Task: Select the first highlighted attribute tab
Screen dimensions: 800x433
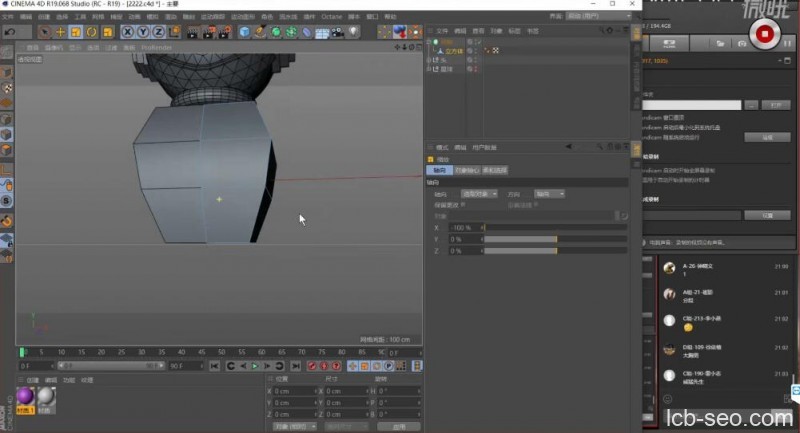Action: pos(440,170)
